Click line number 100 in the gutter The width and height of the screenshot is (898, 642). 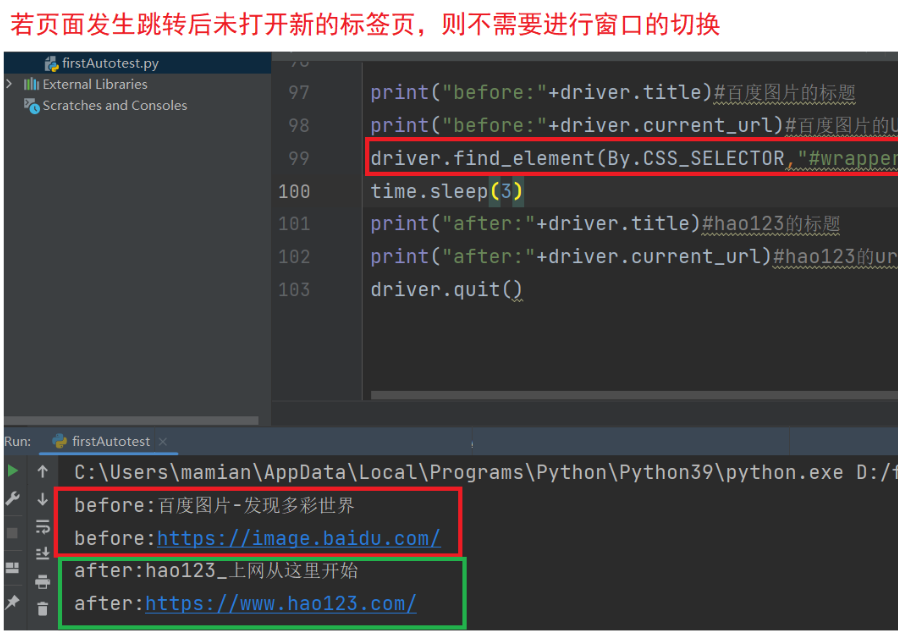(x=294, y=191)
